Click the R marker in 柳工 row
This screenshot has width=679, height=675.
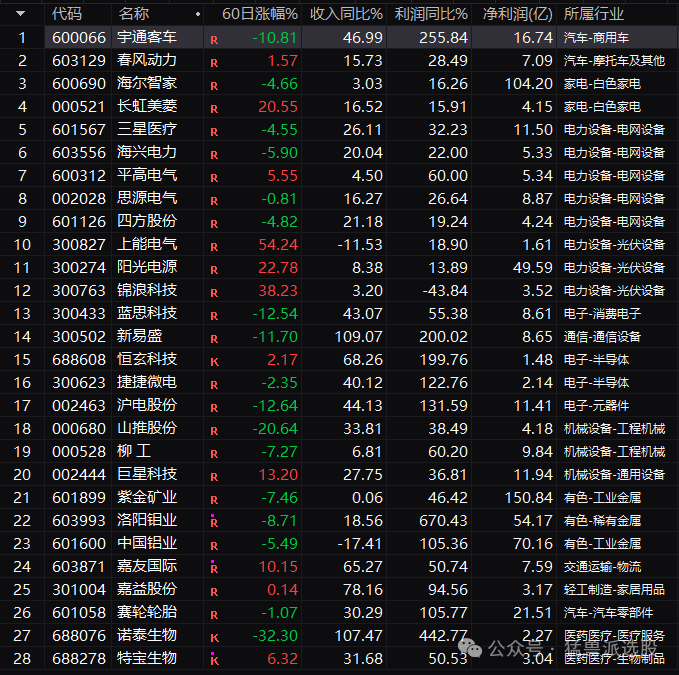point(214,453)
